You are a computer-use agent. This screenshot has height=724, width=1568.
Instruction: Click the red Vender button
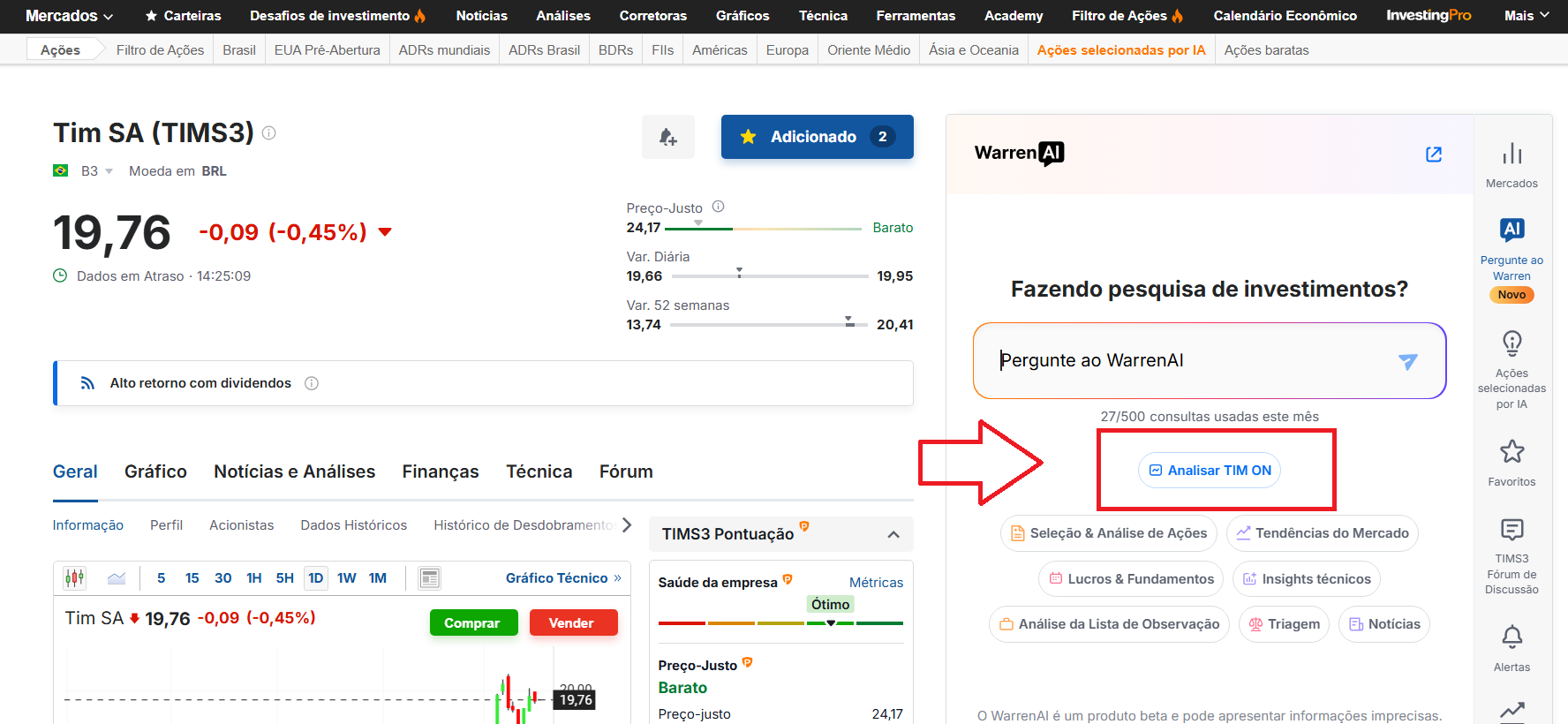point(572,623)
